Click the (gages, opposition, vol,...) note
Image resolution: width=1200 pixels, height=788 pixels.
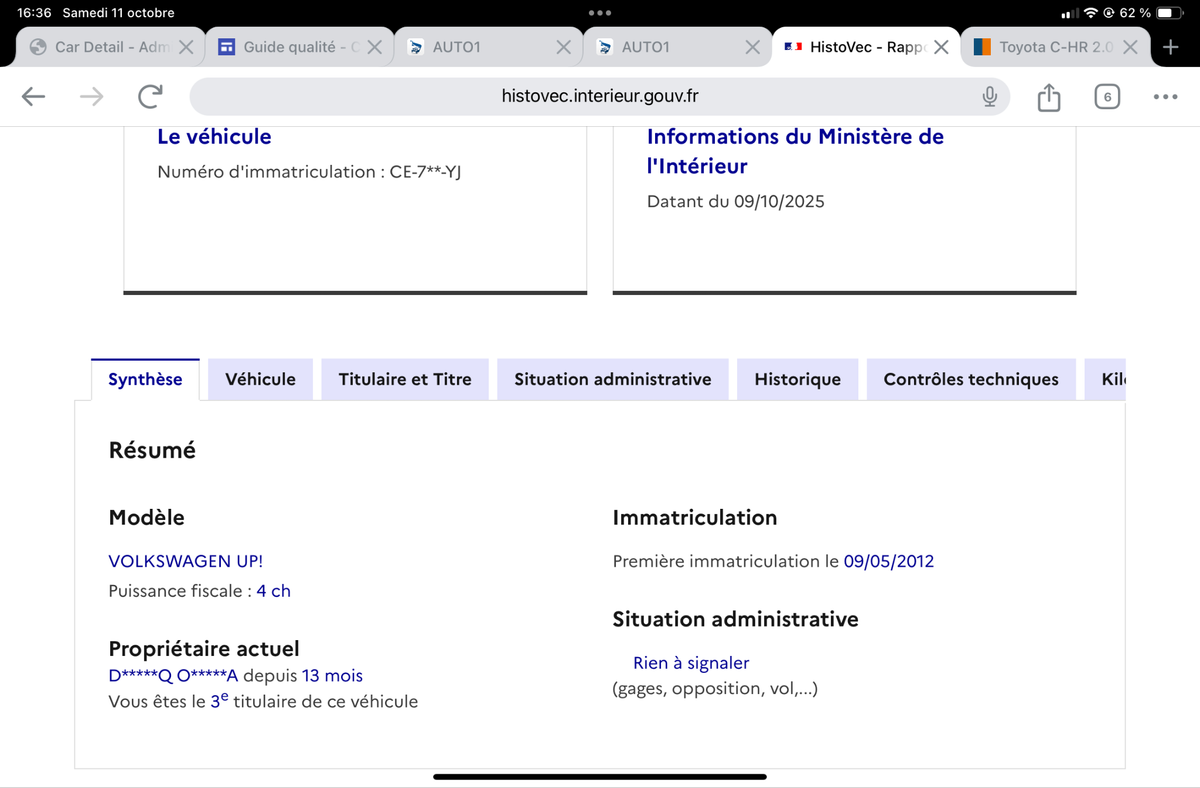[715, 688]
